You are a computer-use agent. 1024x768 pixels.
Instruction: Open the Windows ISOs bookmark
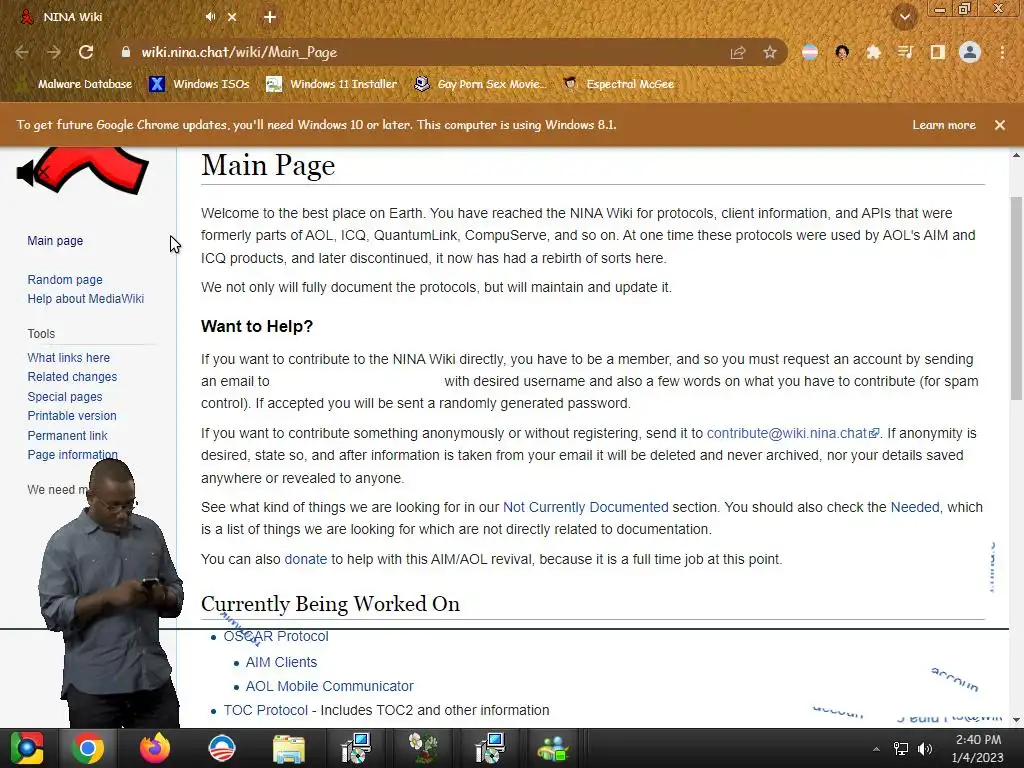click(x=200, y=84)
